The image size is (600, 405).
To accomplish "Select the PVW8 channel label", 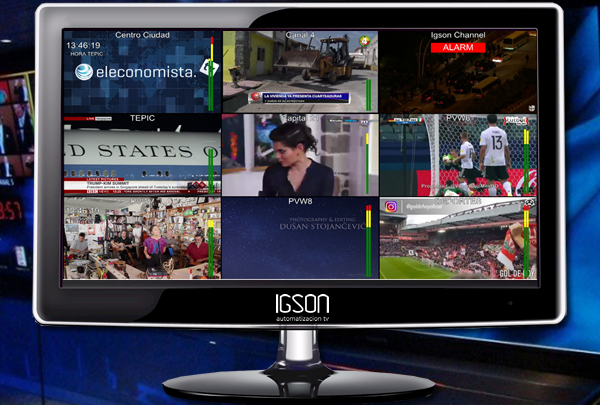I will (300, 201).
